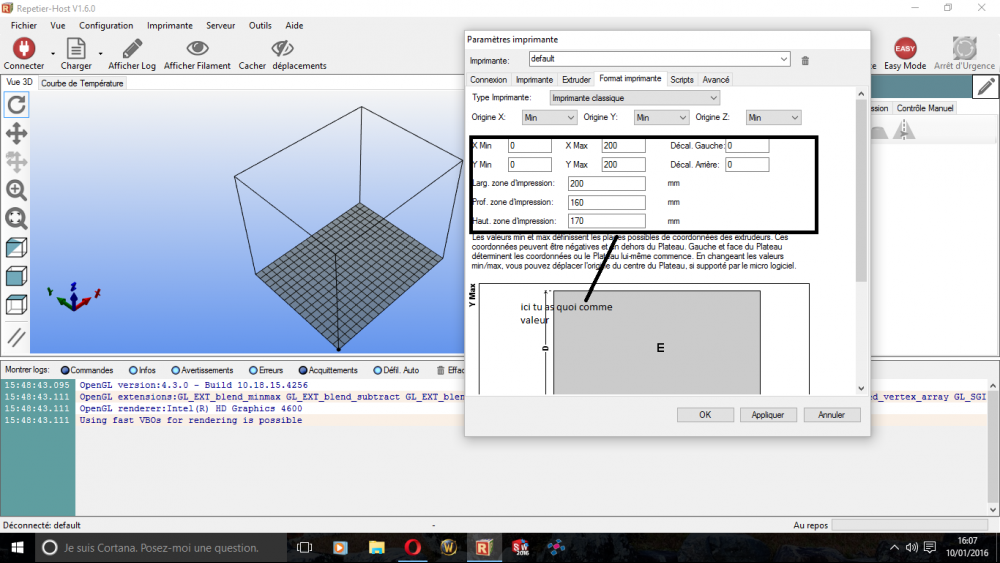Open the Charger file icon
Viewport: 1000px width, 563px height.
(x=76, y=48)
